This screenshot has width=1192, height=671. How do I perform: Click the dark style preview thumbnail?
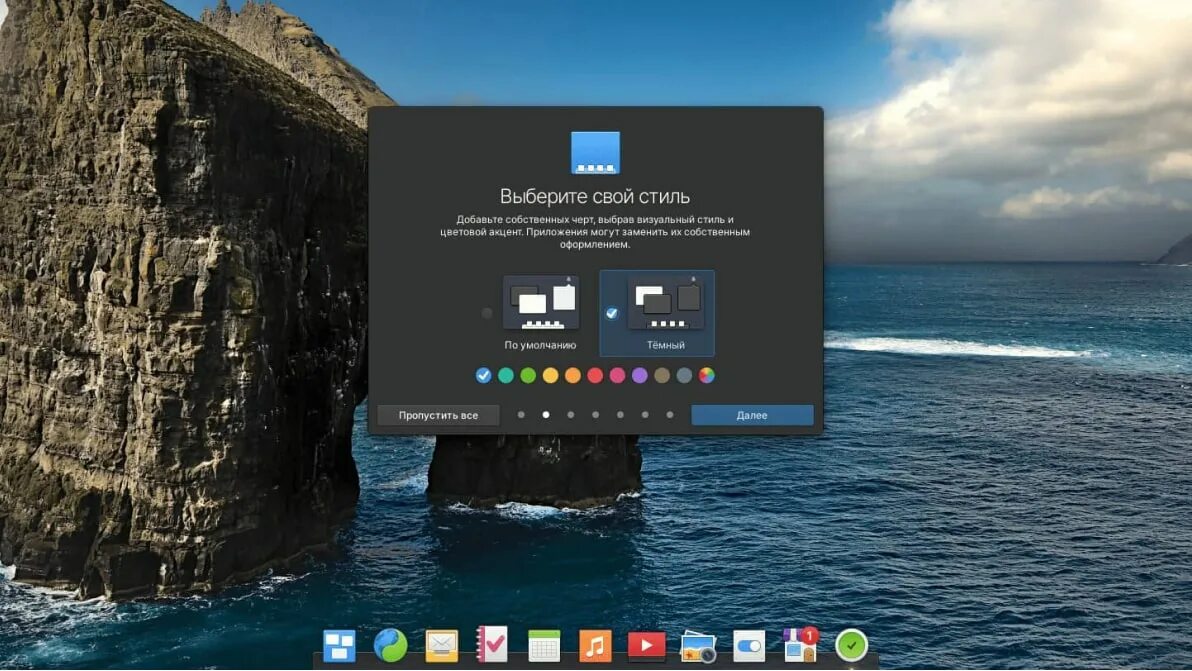[666, 303]
